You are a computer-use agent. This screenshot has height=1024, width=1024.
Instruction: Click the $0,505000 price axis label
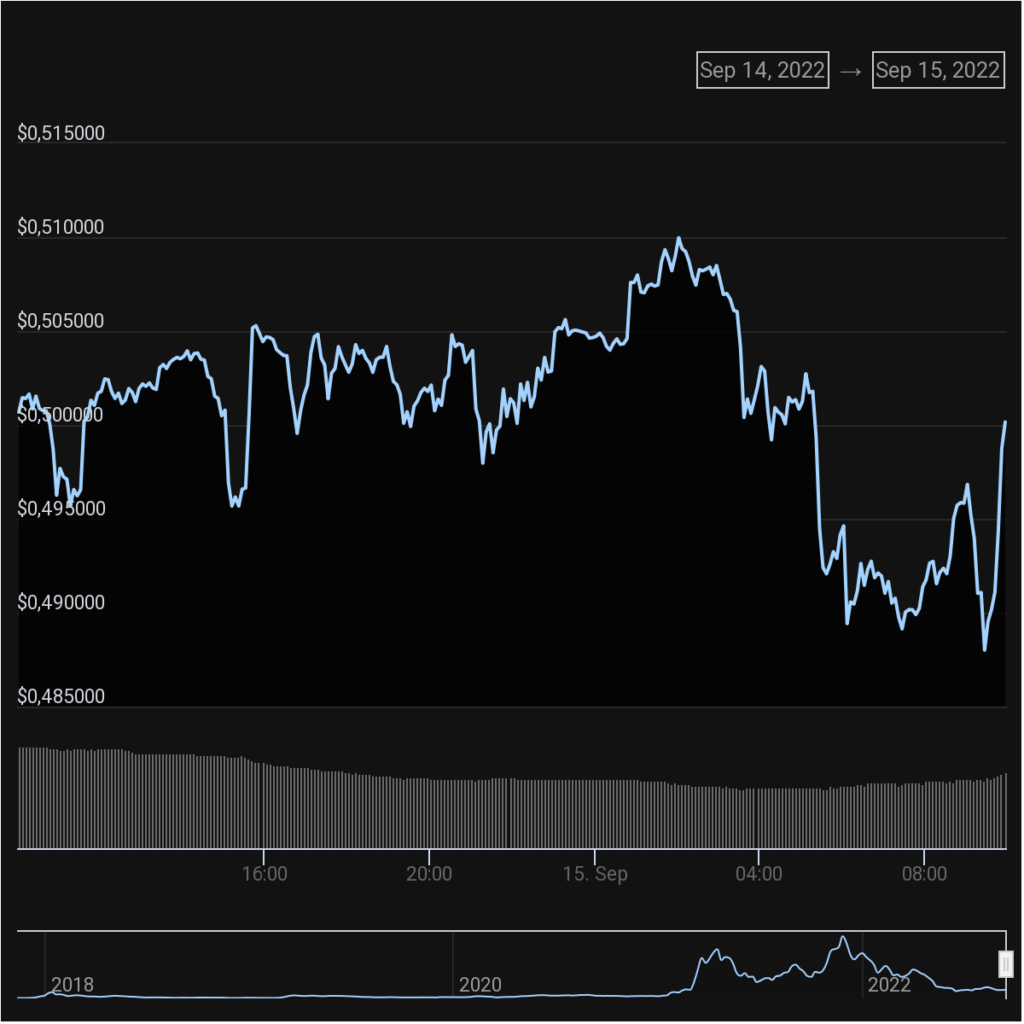(x=61, y=322)
